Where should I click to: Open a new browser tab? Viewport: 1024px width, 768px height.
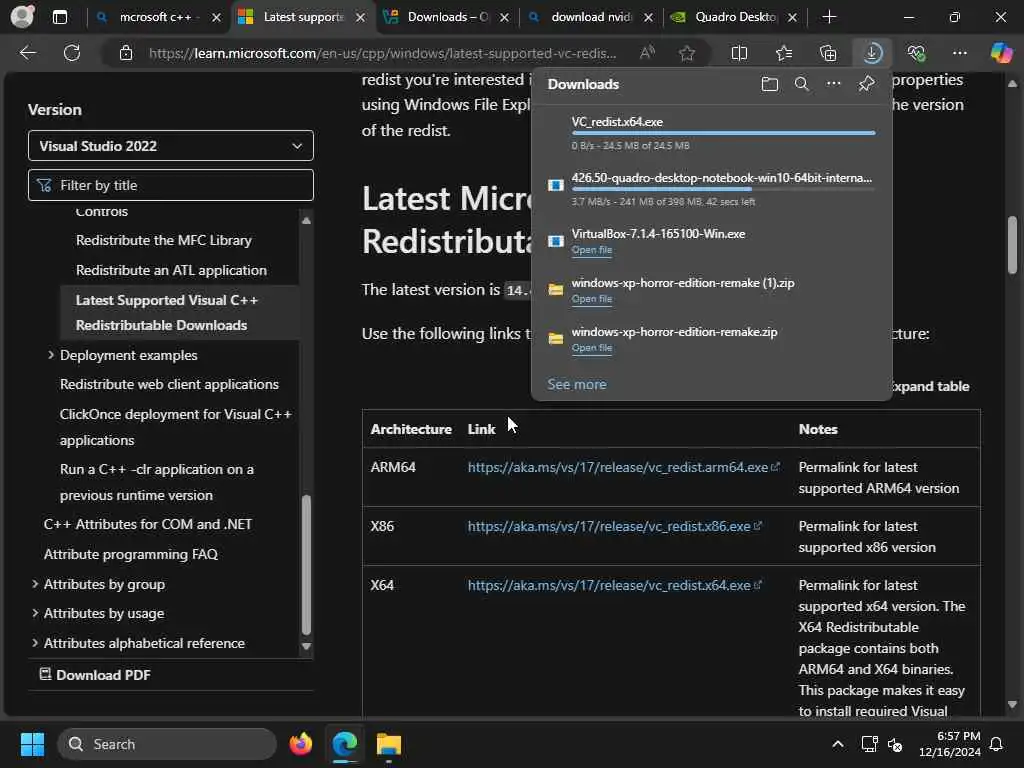(x=829, y=17)
